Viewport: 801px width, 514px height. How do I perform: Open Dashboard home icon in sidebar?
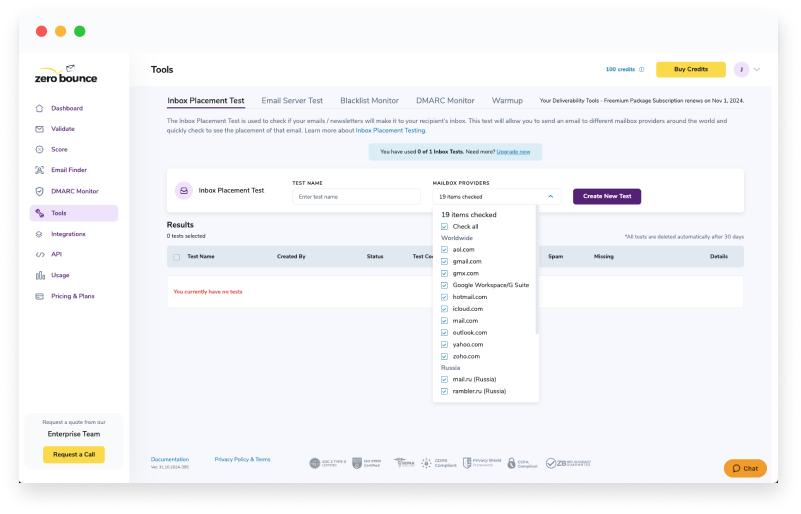[39, 108]
